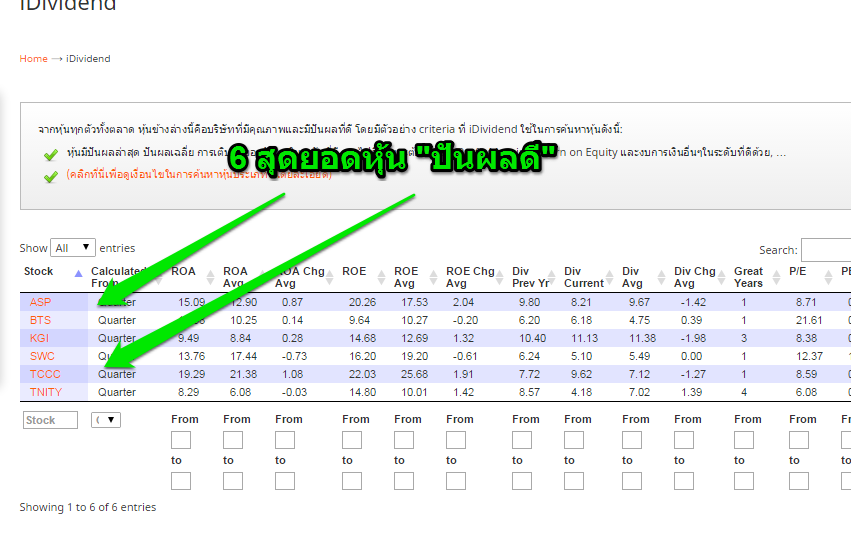Click the Great Years to filter box
The height and width of the screenshot is (560, 851).
744,481
